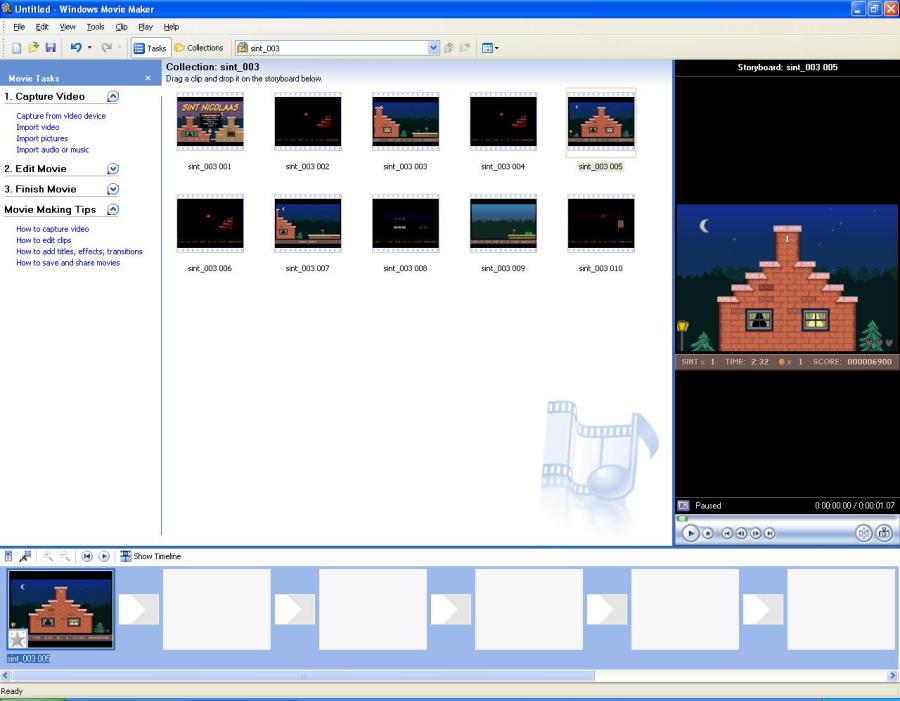
Task: Click the preview seek bar
Action: coord(786,518)
